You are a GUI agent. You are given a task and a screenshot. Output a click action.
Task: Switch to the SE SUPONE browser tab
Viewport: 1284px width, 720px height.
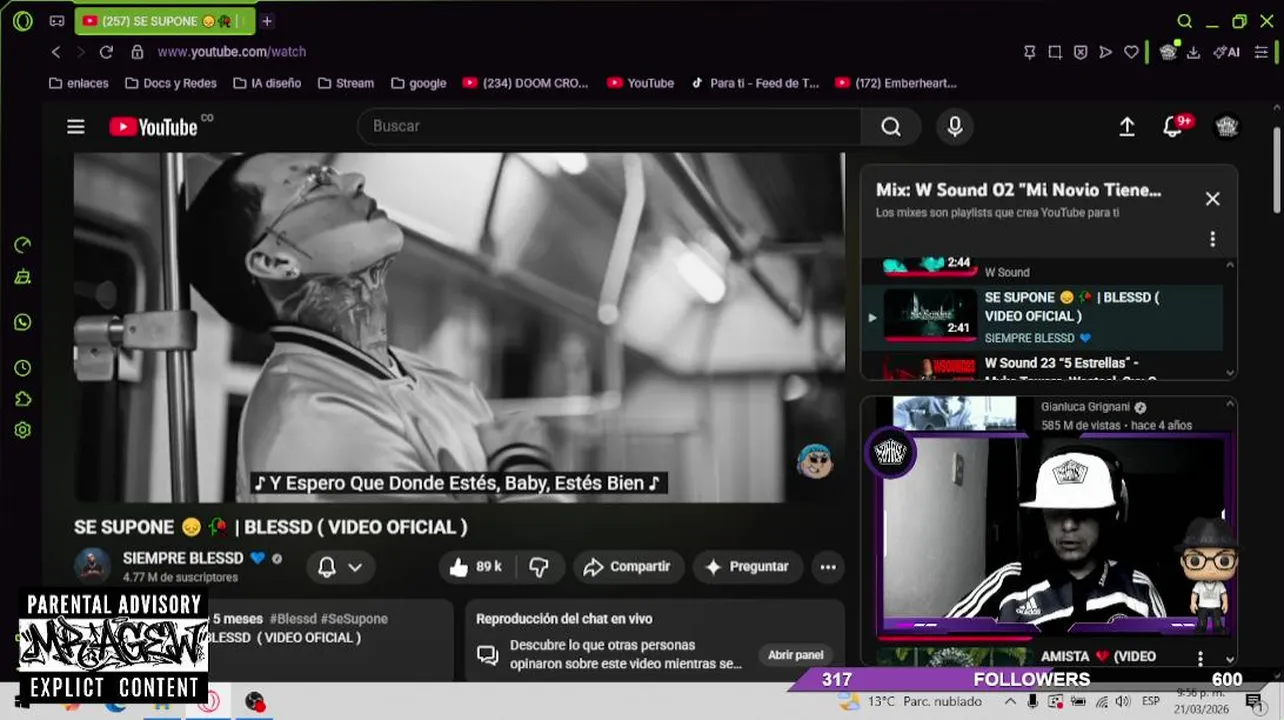pos(164,21)
